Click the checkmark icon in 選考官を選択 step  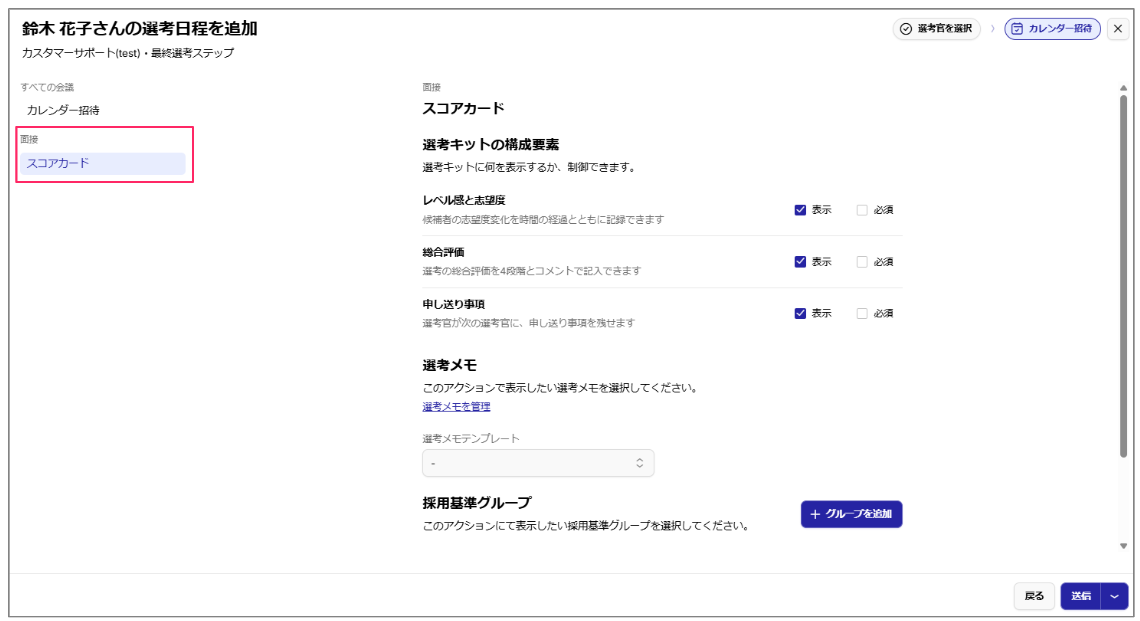point(905,28)
